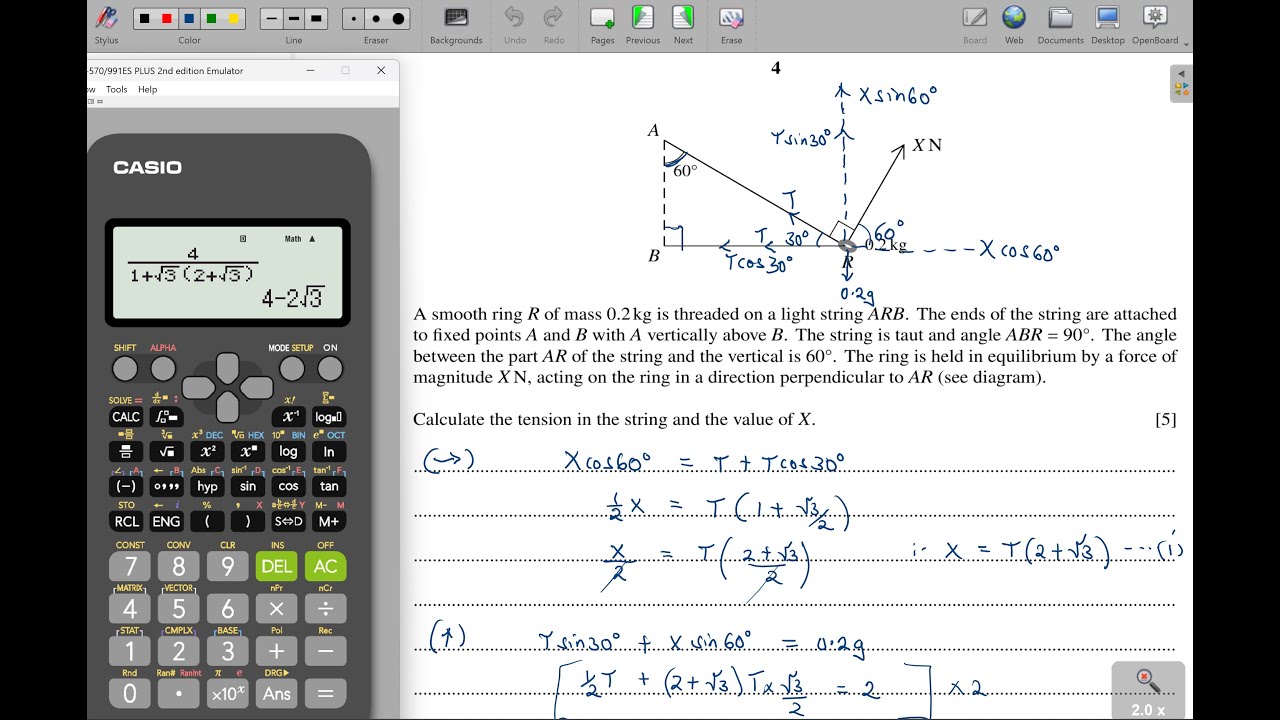Select the medium eraser size

click(x=376, y=19)
